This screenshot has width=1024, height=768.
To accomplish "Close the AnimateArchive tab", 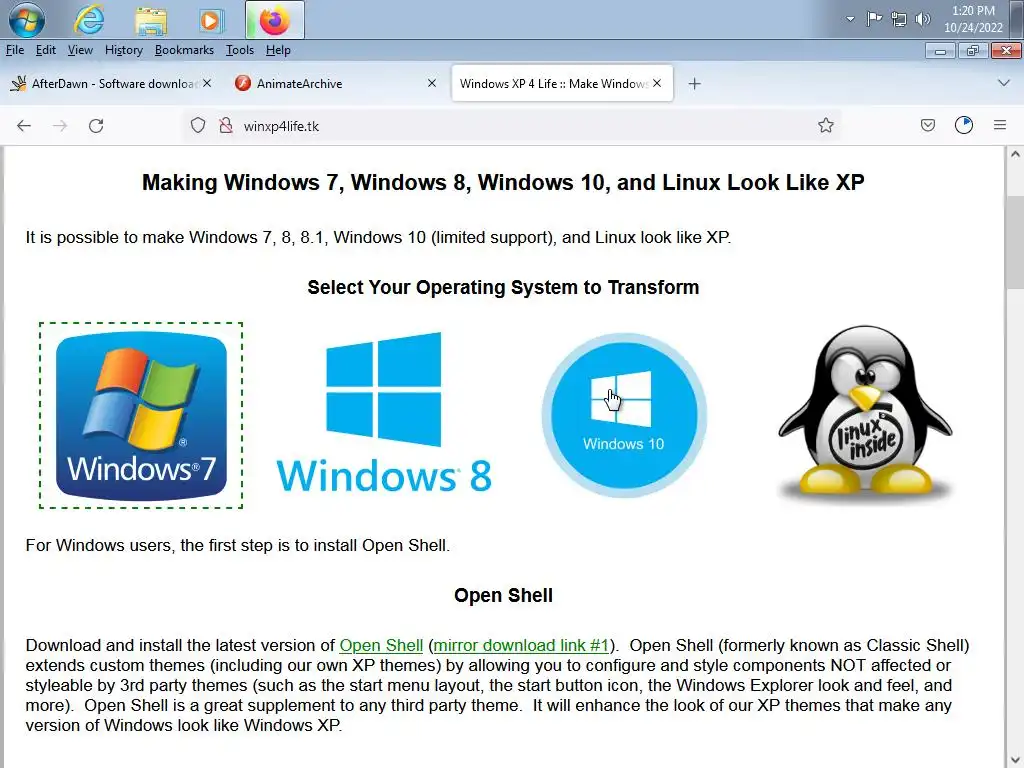I will [x=432, y=83].
